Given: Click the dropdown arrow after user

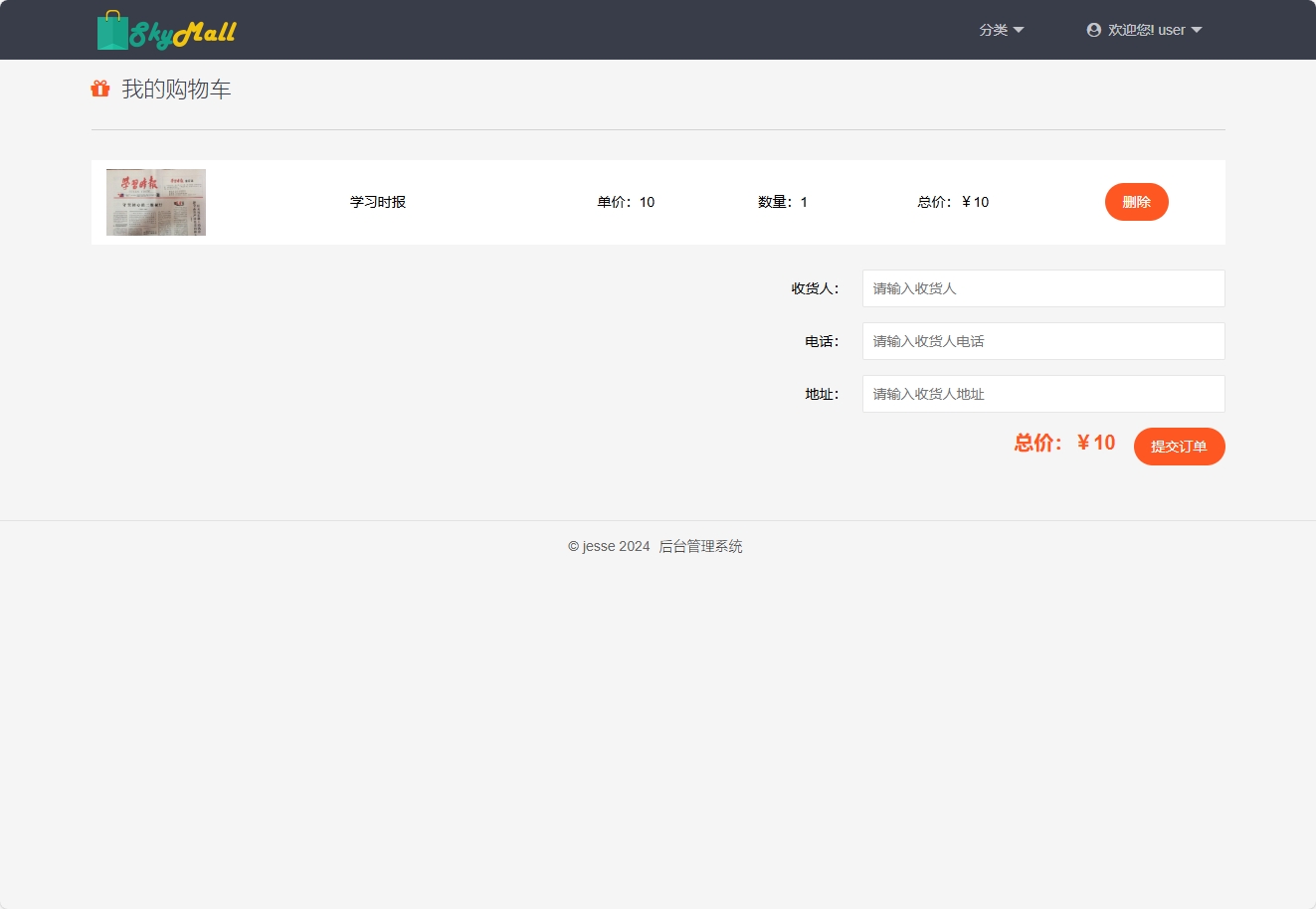Looking at the screenshot, I should [x=1197, y=30].
